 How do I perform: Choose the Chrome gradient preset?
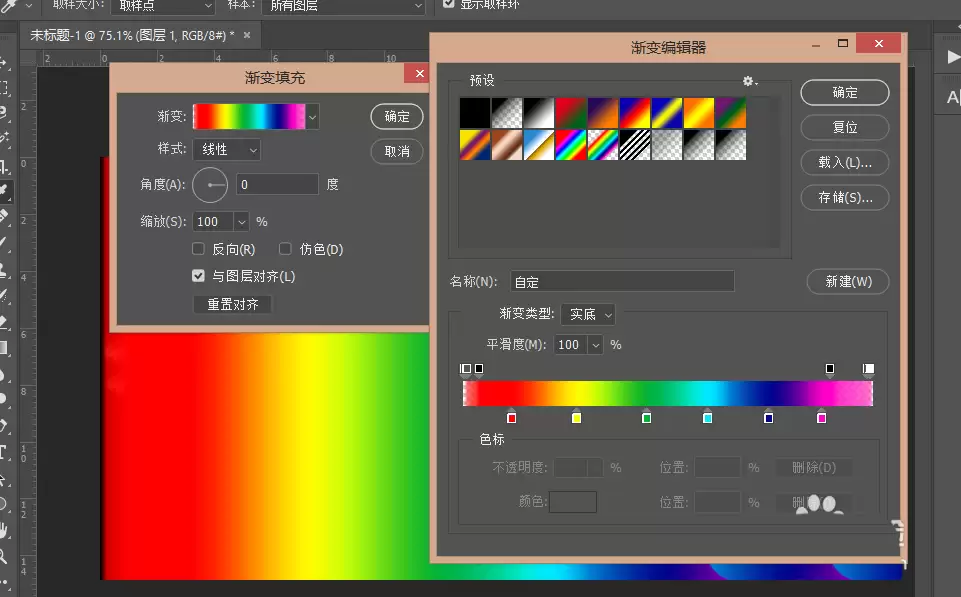pos(539,145)
